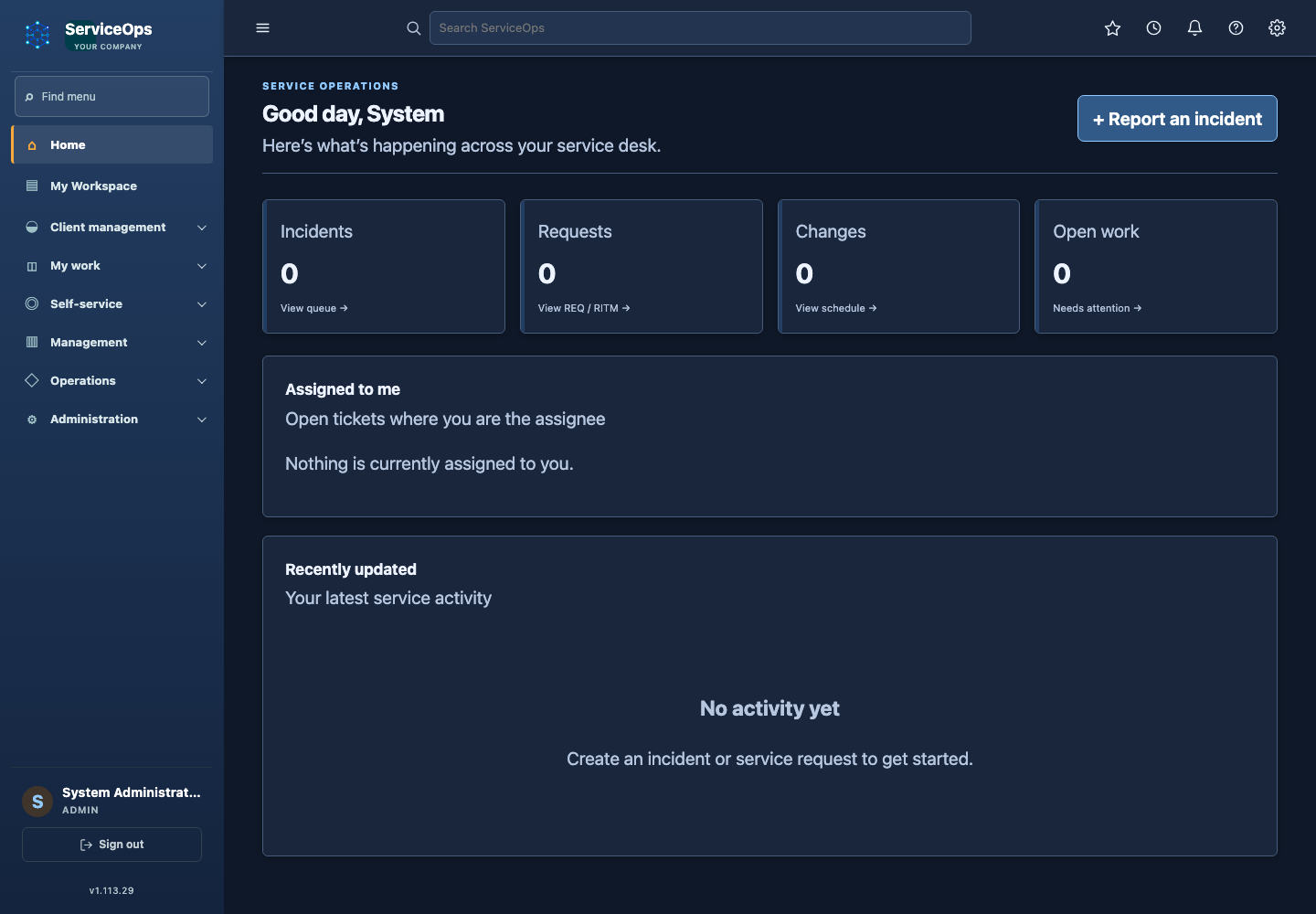Image resolution: width=1316 pixels, height=914 pixels.
Task: Click the Client management icon
Action: tap(32, 227)
